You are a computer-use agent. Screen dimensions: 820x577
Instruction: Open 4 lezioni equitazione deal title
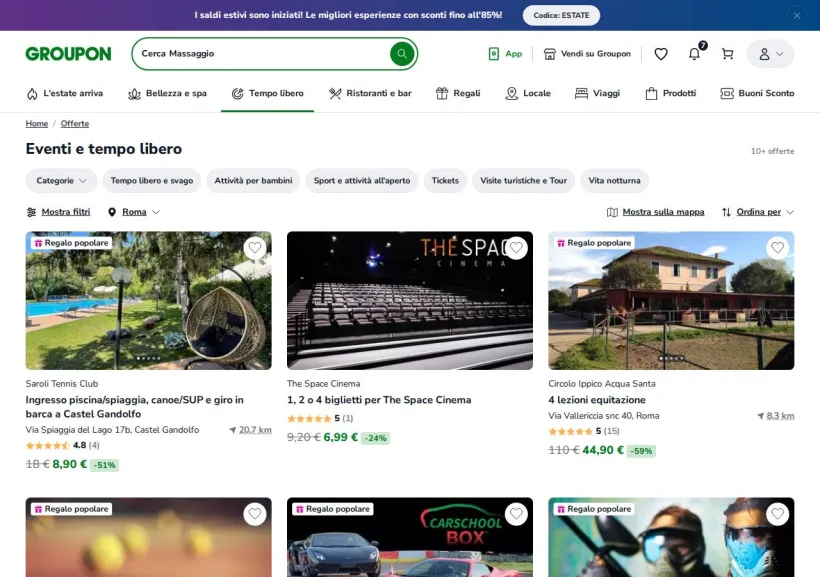click(597, 400)
